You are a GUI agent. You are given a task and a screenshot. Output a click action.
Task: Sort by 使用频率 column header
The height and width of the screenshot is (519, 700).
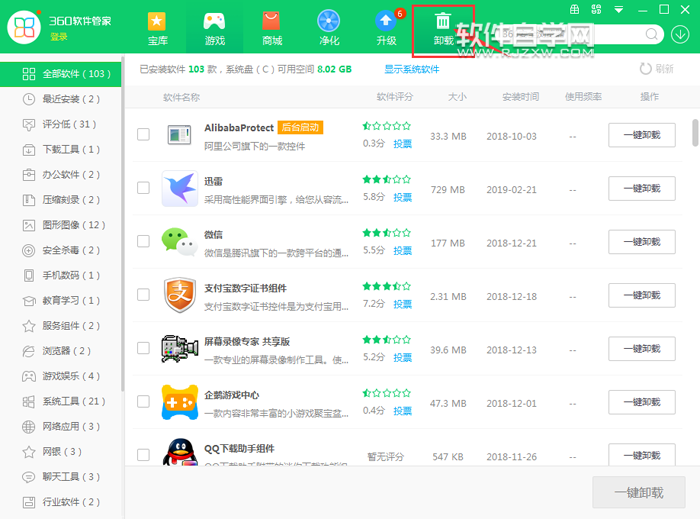583,97
